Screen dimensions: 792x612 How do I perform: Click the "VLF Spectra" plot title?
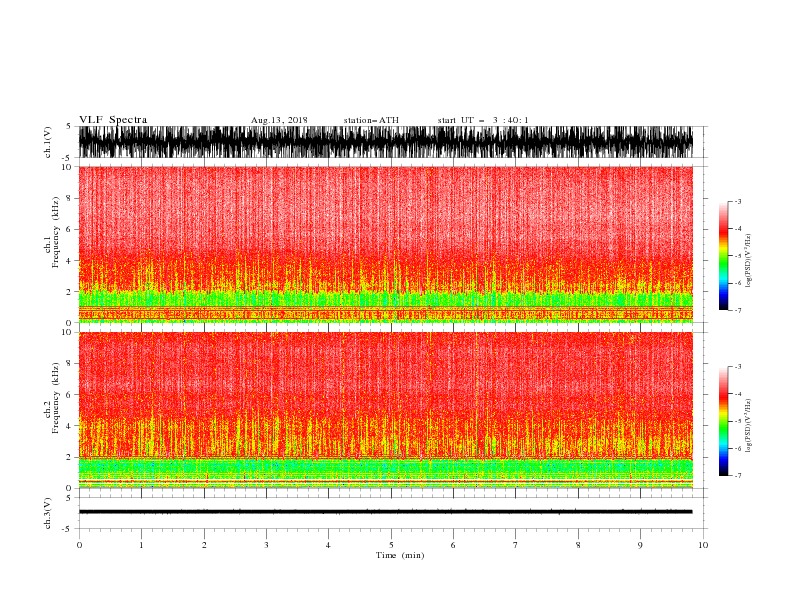coord(113,120)
